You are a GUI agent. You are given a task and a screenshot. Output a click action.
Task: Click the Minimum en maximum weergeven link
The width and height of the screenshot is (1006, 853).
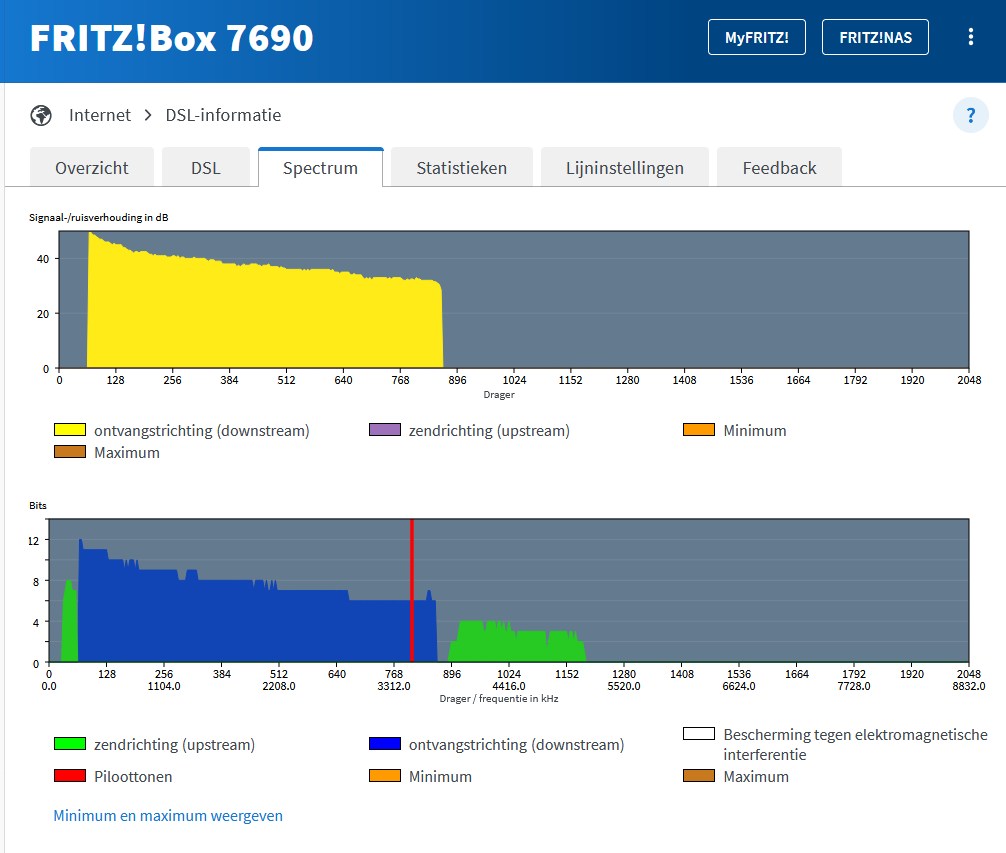(x=168, y=816)
